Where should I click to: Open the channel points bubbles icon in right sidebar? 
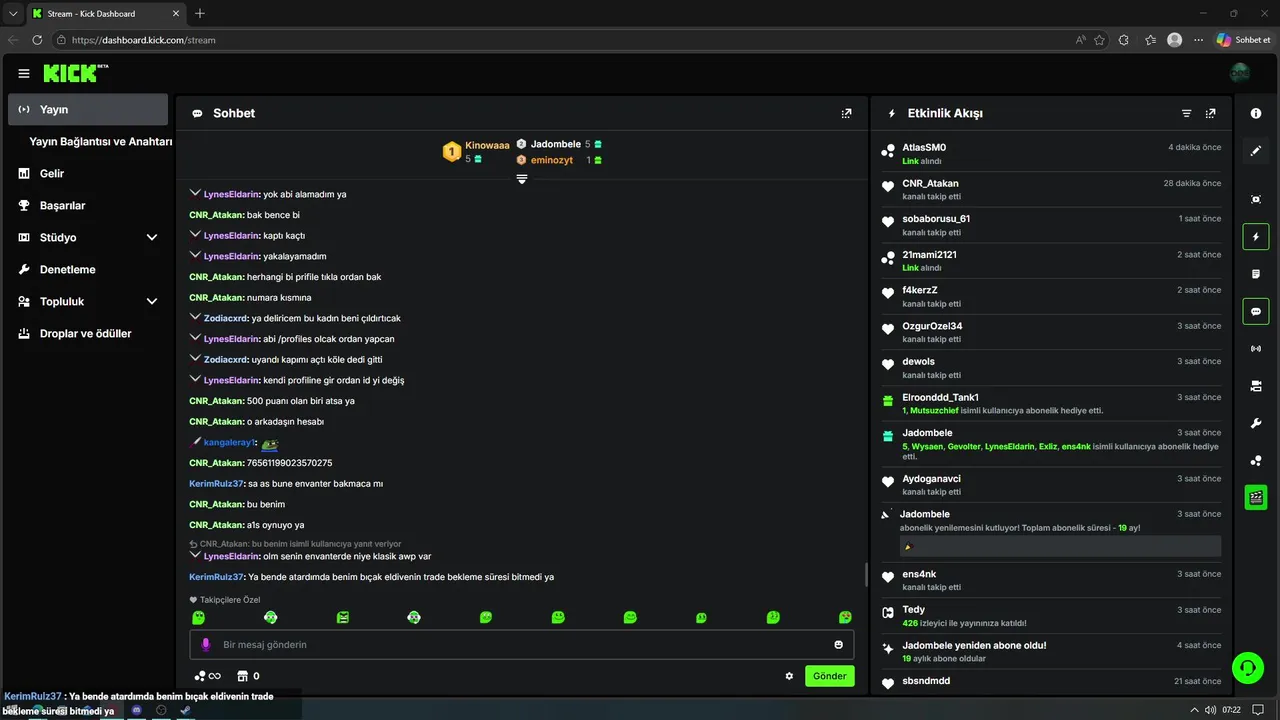click(x=1256, y=460)
